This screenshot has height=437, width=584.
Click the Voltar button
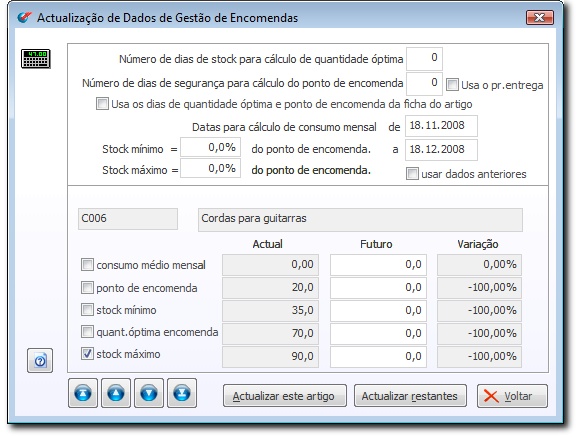point(512,396)
